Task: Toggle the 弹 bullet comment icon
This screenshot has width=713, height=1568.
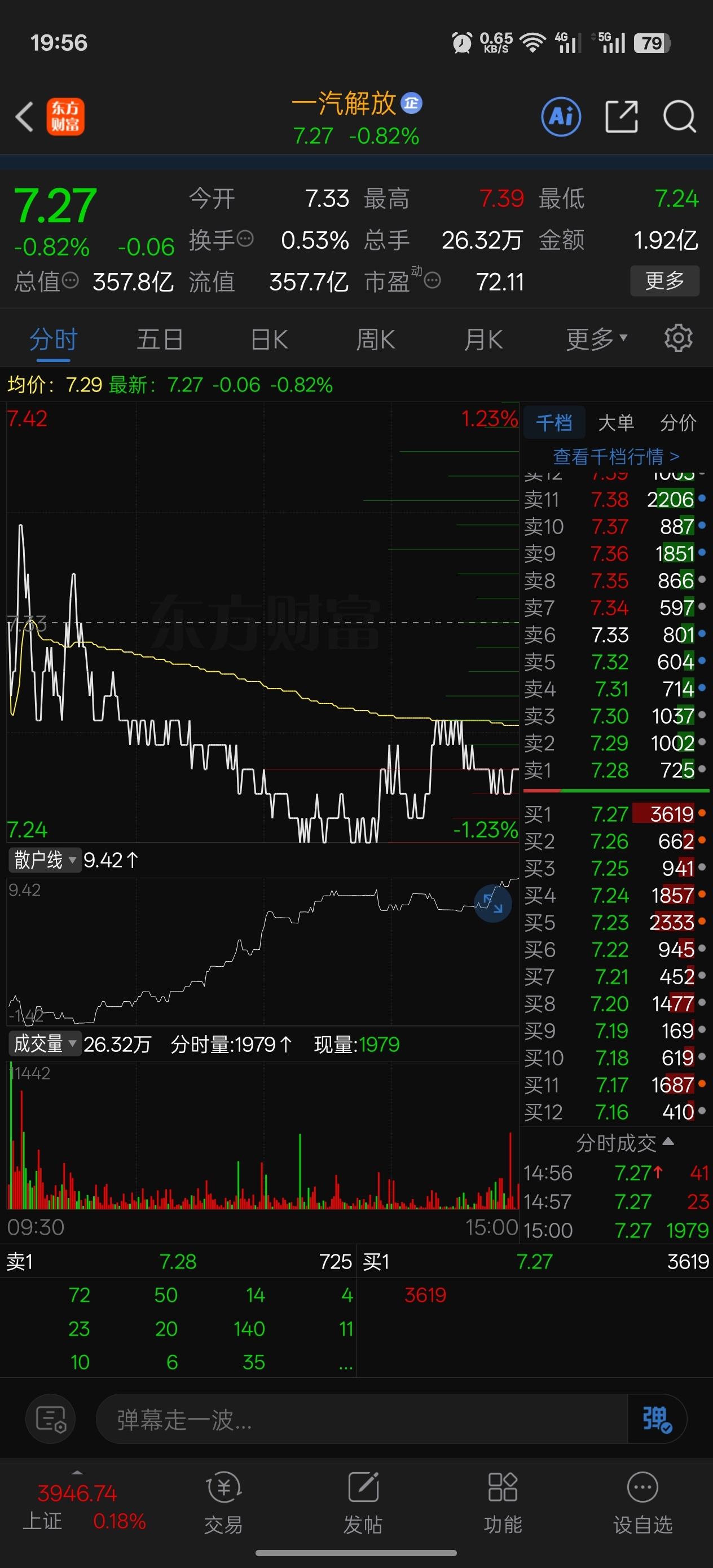Action: coord(657,1419)
